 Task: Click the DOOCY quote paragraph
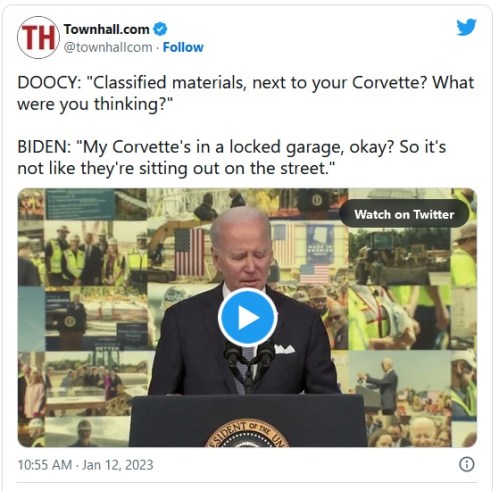pos(246,93)
